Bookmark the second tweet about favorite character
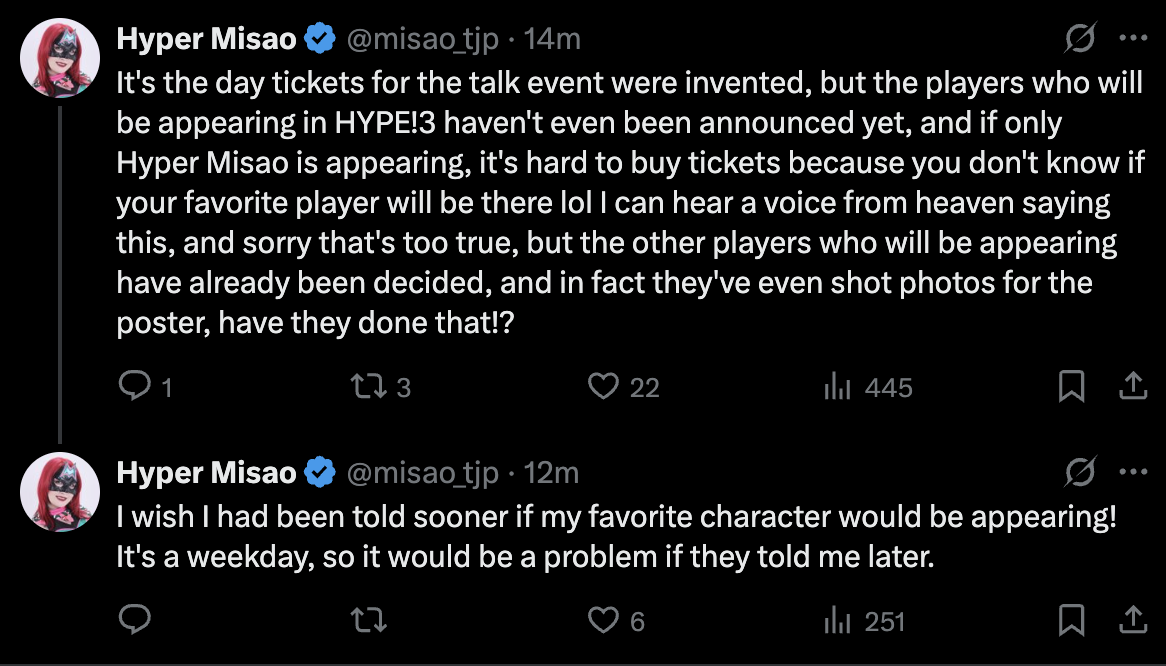This screenshot has width=1166, height=666. tap(1071, 621)
